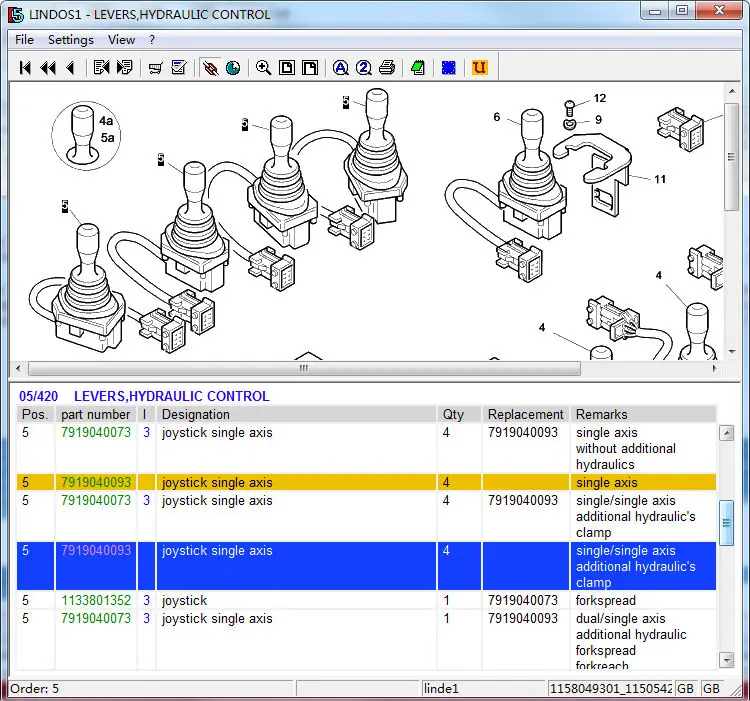The height and width of the screenshot is (701, 750).
Task: Click 'forkspread' remark text
Action: coord(606,600)
